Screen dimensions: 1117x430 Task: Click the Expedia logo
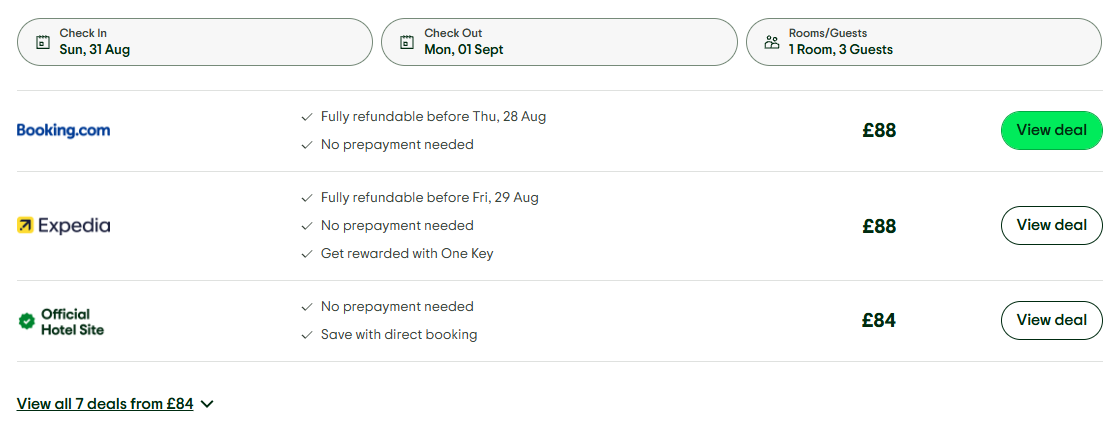[x=64, y=226]
